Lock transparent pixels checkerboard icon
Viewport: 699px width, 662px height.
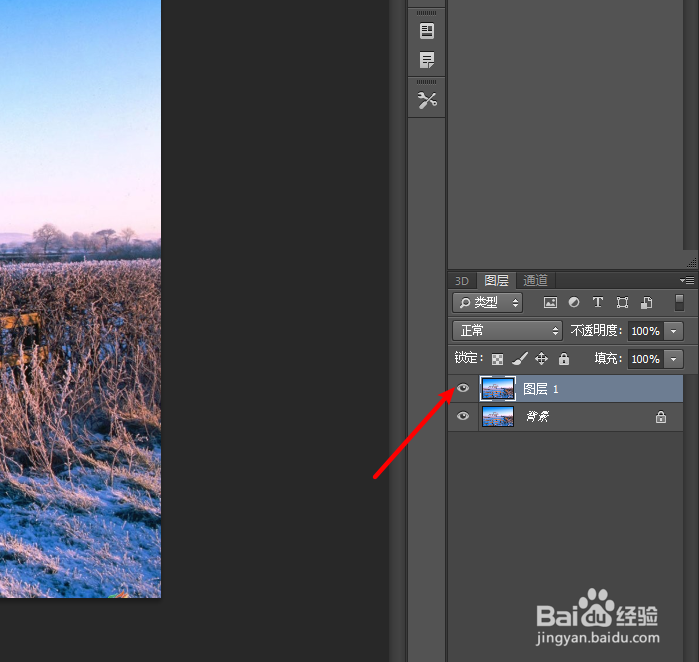(497, 359)
